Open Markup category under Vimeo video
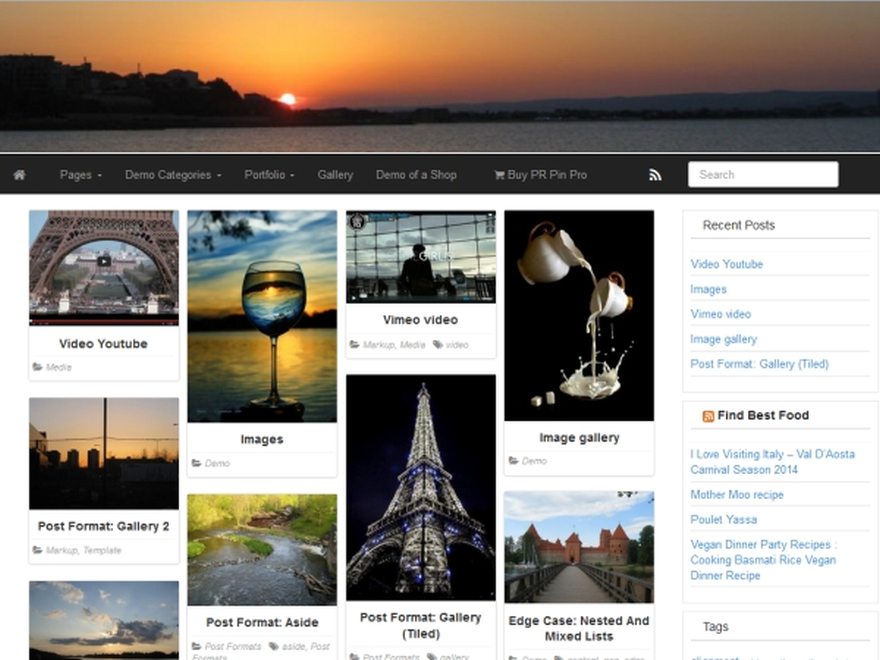 [379, 345]
